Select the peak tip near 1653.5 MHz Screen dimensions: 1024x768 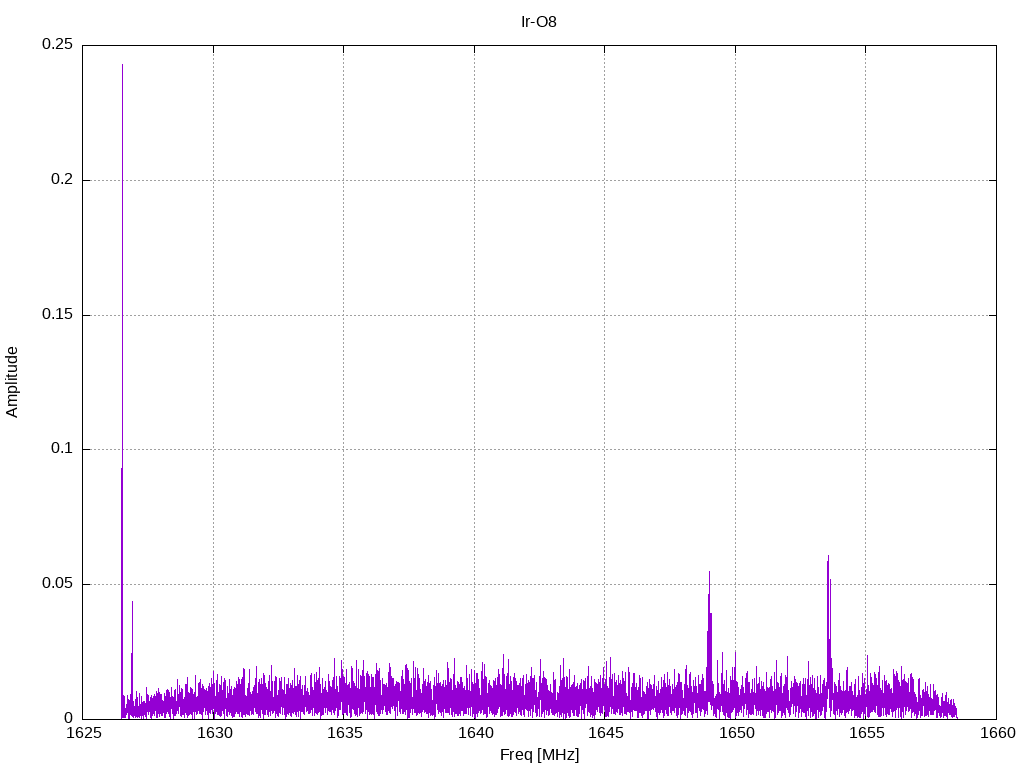[828, 556]
